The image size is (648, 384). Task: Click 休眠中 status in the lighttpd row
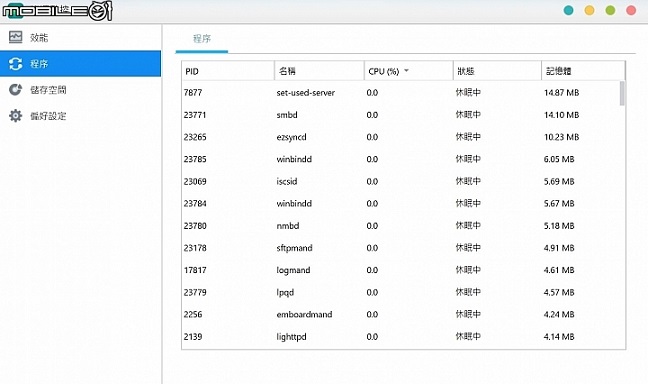coord(468,336)
